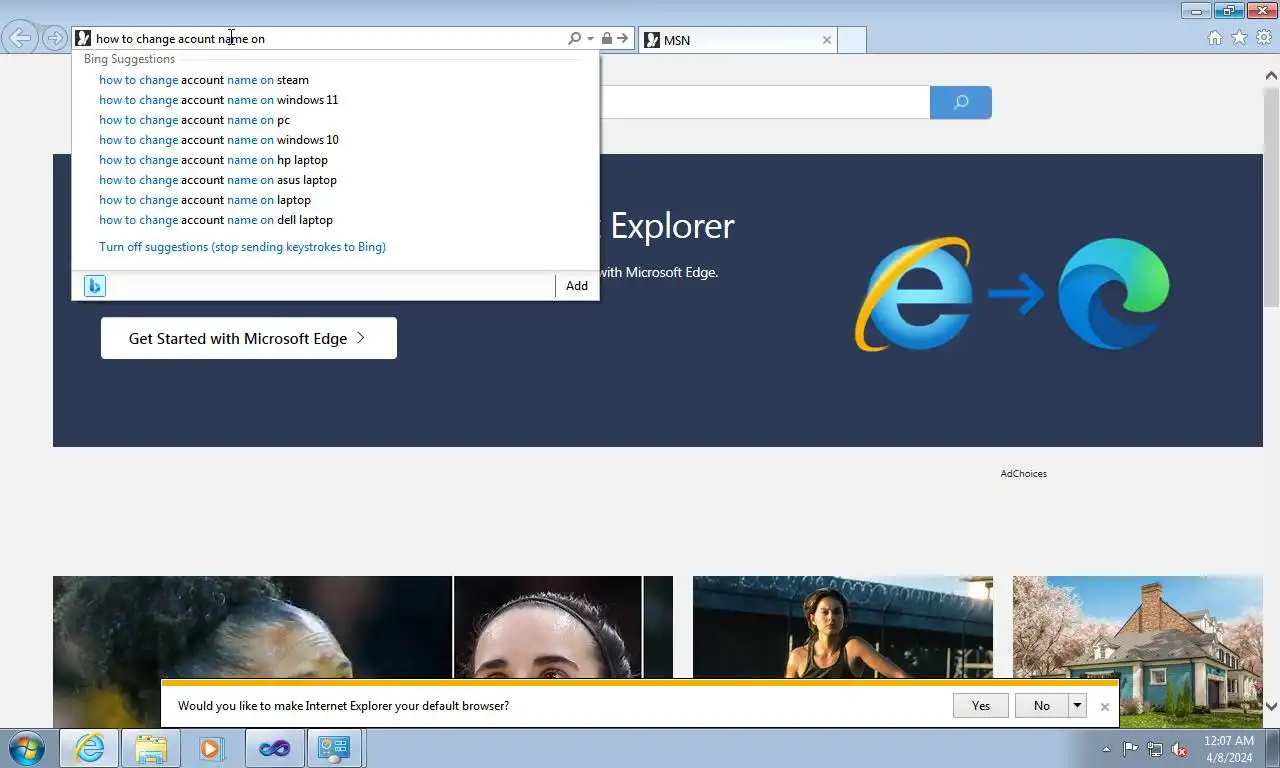
Task: Click the Internet Explorer logo image
Action: coord(913,294)
